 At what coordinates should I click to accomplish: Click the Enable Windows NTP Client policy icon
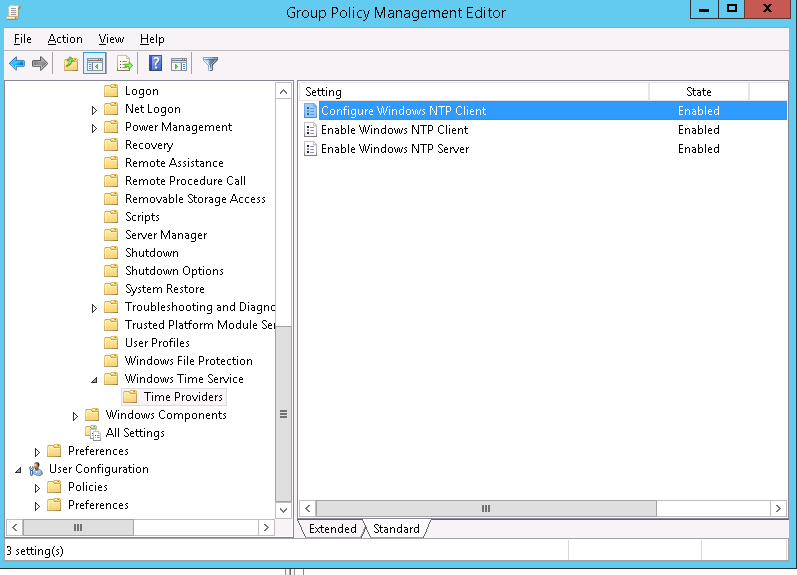(310, 130)
